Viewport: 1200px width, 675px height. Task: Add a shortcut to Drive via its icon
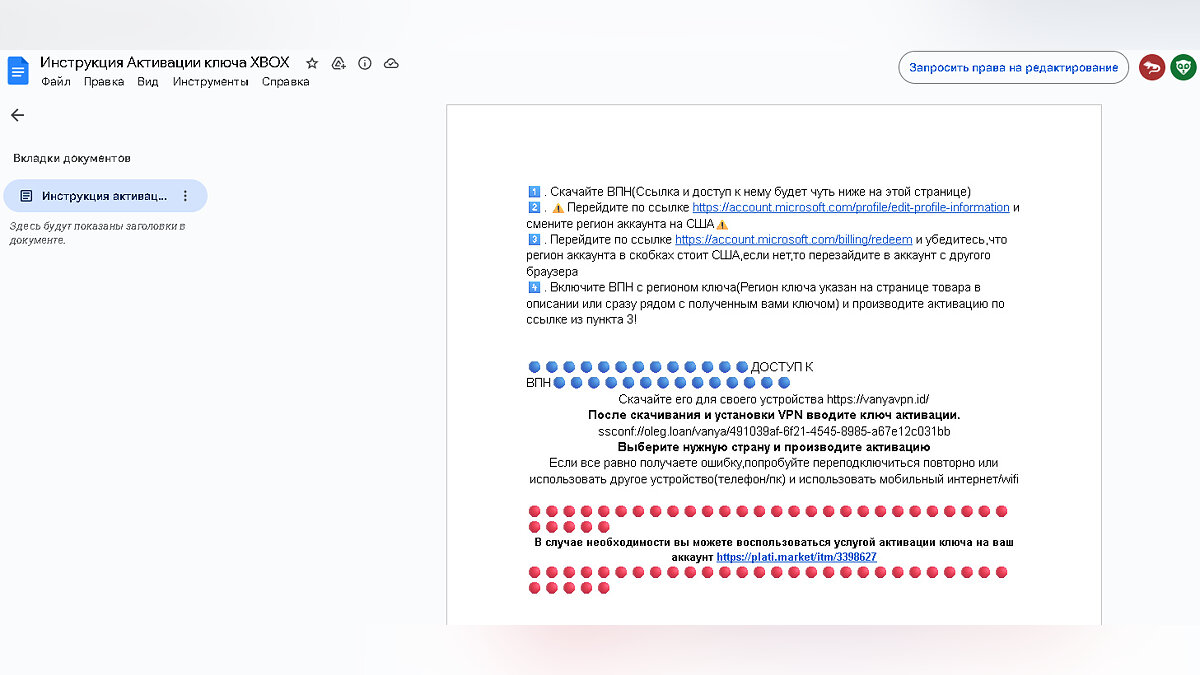(x=338, y=63)
